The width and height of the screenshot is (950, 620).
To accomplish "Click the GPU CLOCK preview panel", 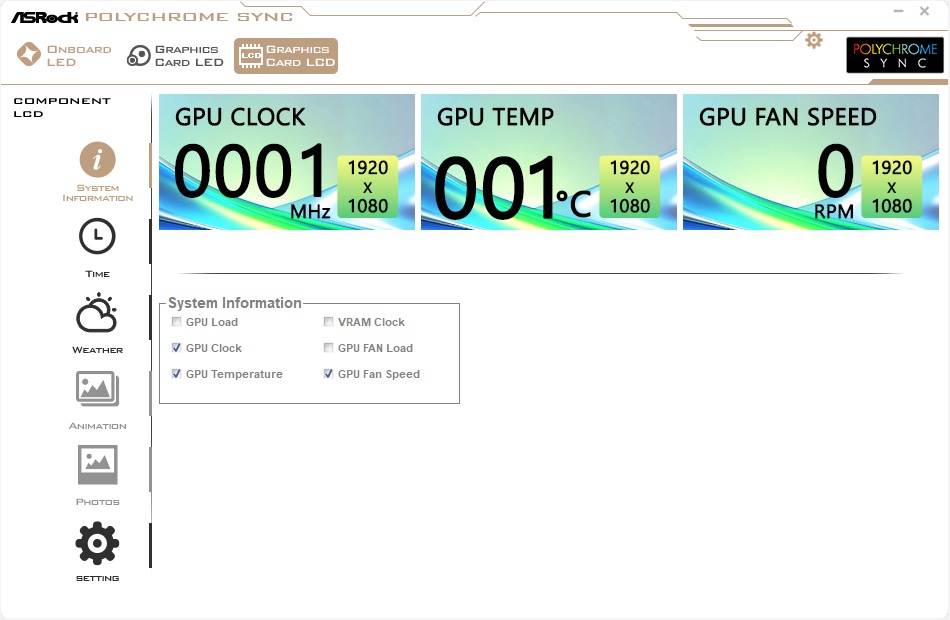I will coord(287,162).
